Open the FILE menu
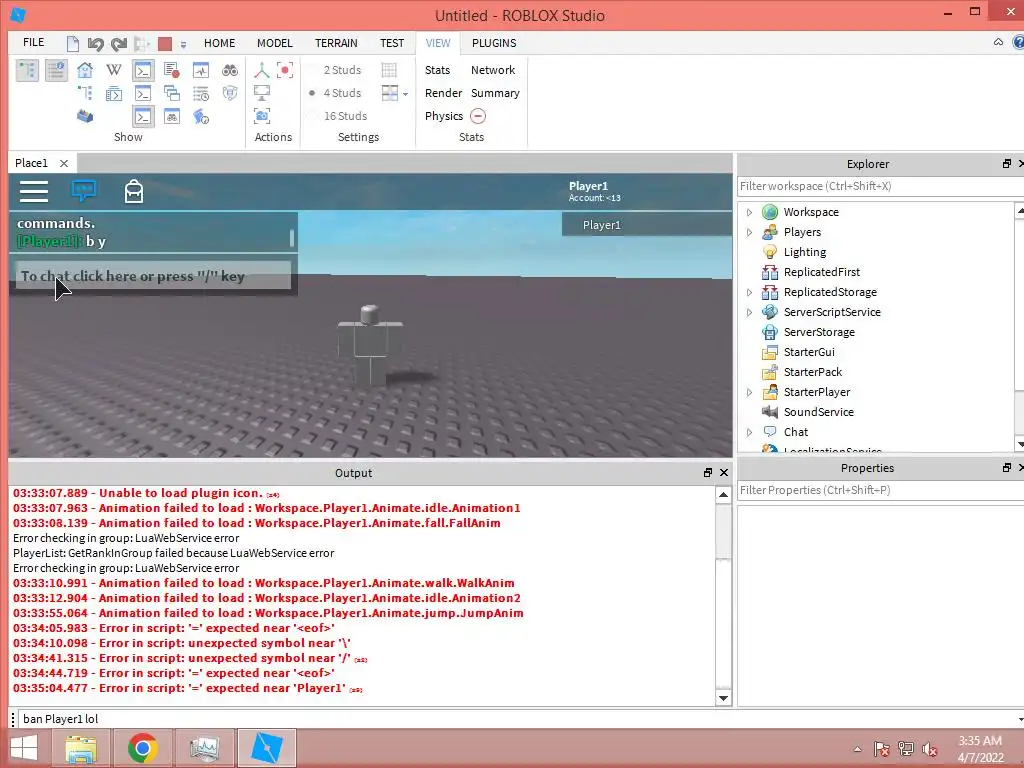 (x=33, y=42)
